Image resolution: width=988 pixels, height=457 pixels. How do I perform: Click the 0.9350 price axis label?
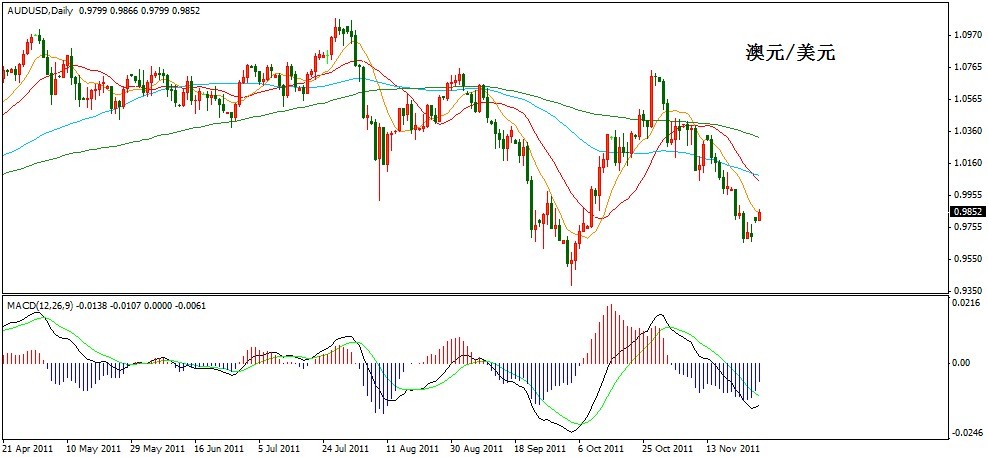[x=968, y=291]
